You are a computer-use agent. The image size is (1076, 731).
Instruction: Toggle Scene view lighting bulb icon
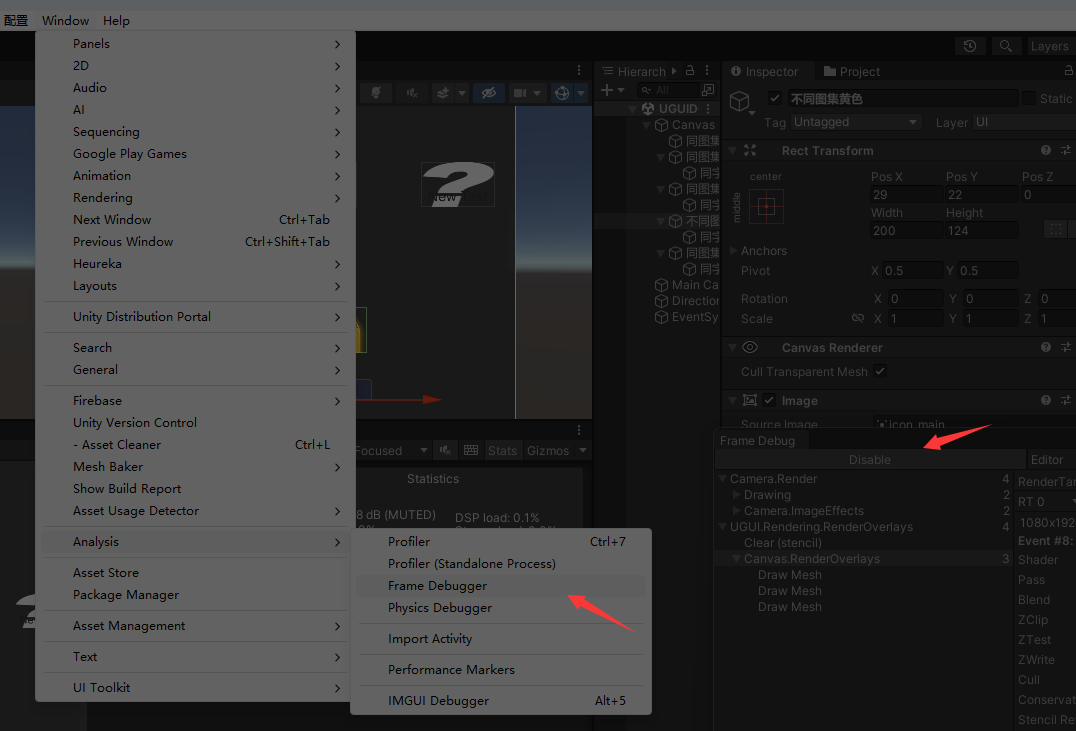point(376,93)
